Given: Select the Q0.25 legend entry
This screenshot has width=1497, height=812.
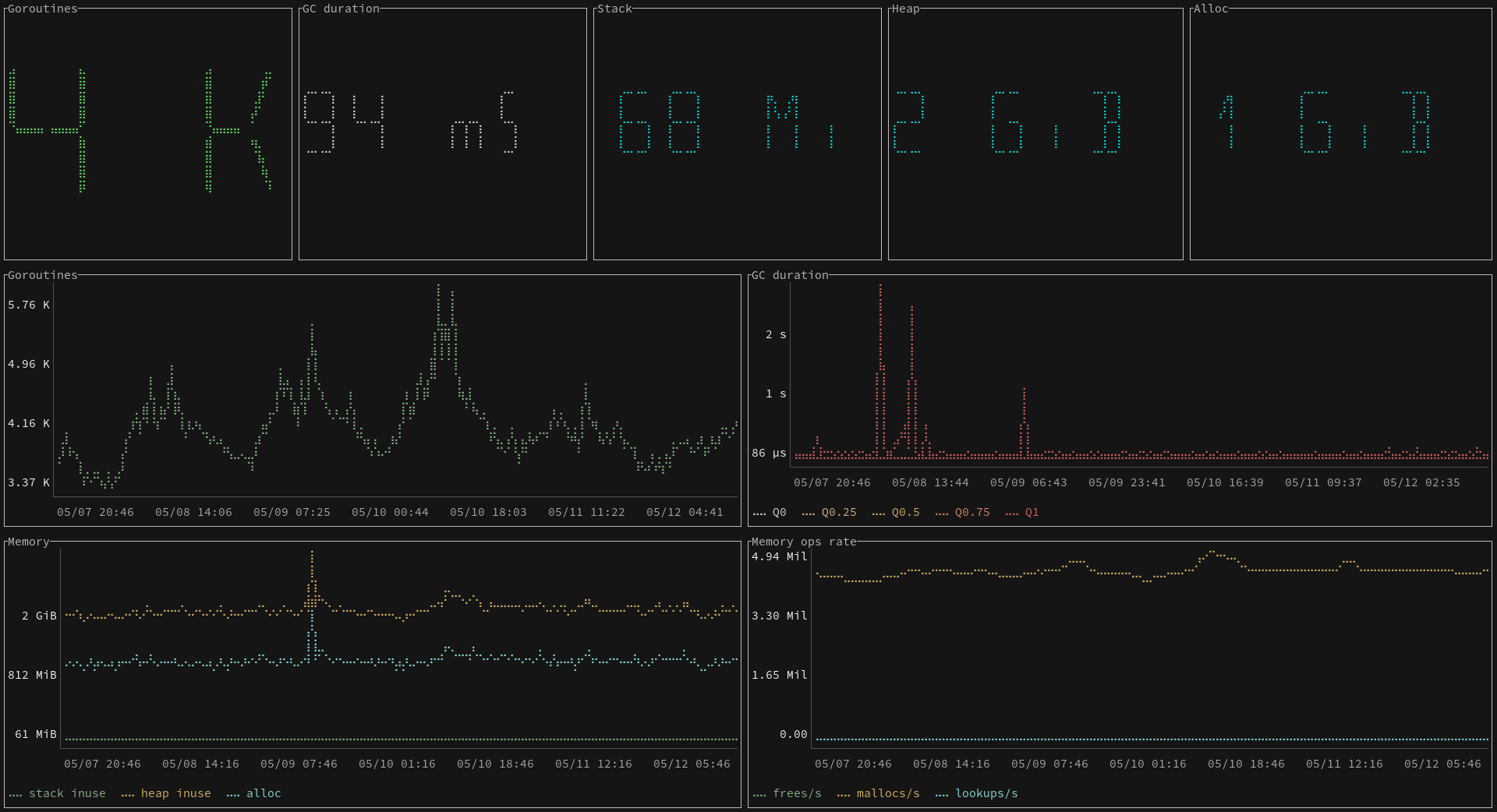Looking at the screenshot, I should click(x=829, y=512).
